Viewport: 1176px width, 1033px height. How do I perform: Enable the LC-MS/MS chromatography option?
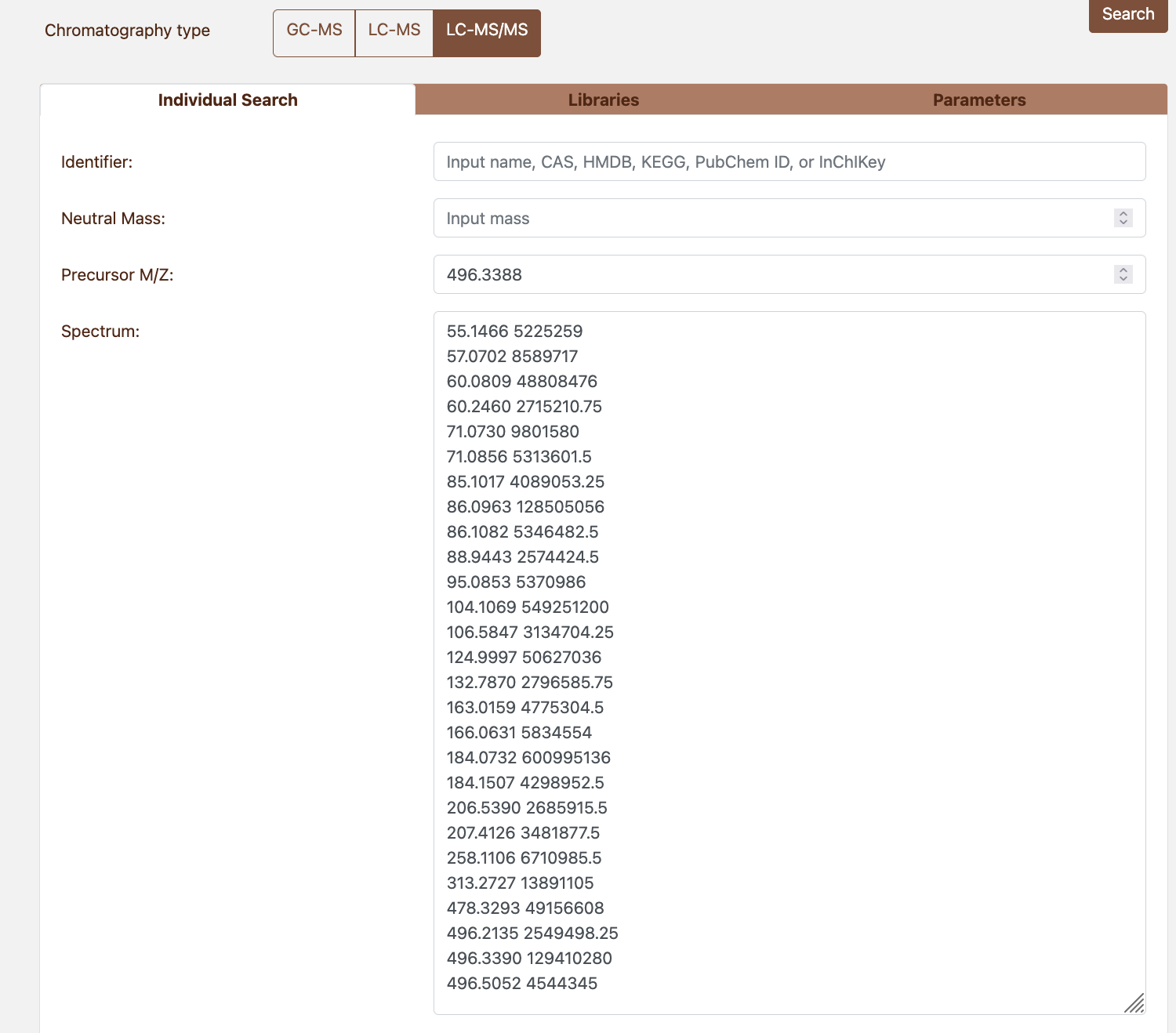point(486,33)
